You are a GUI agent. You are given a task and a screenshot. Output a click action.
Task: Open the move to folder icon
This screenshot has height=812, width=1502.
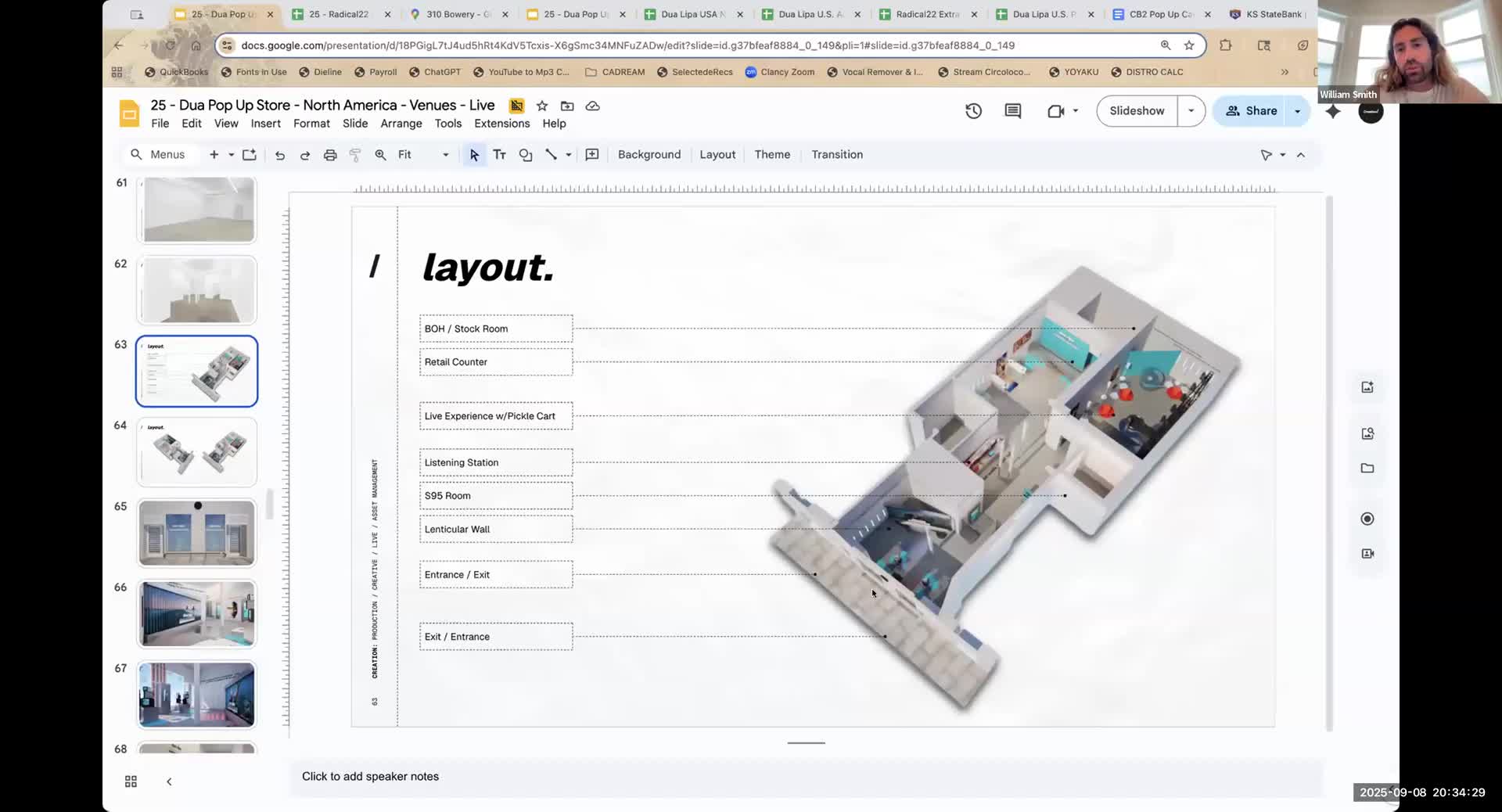click(567, 106)
